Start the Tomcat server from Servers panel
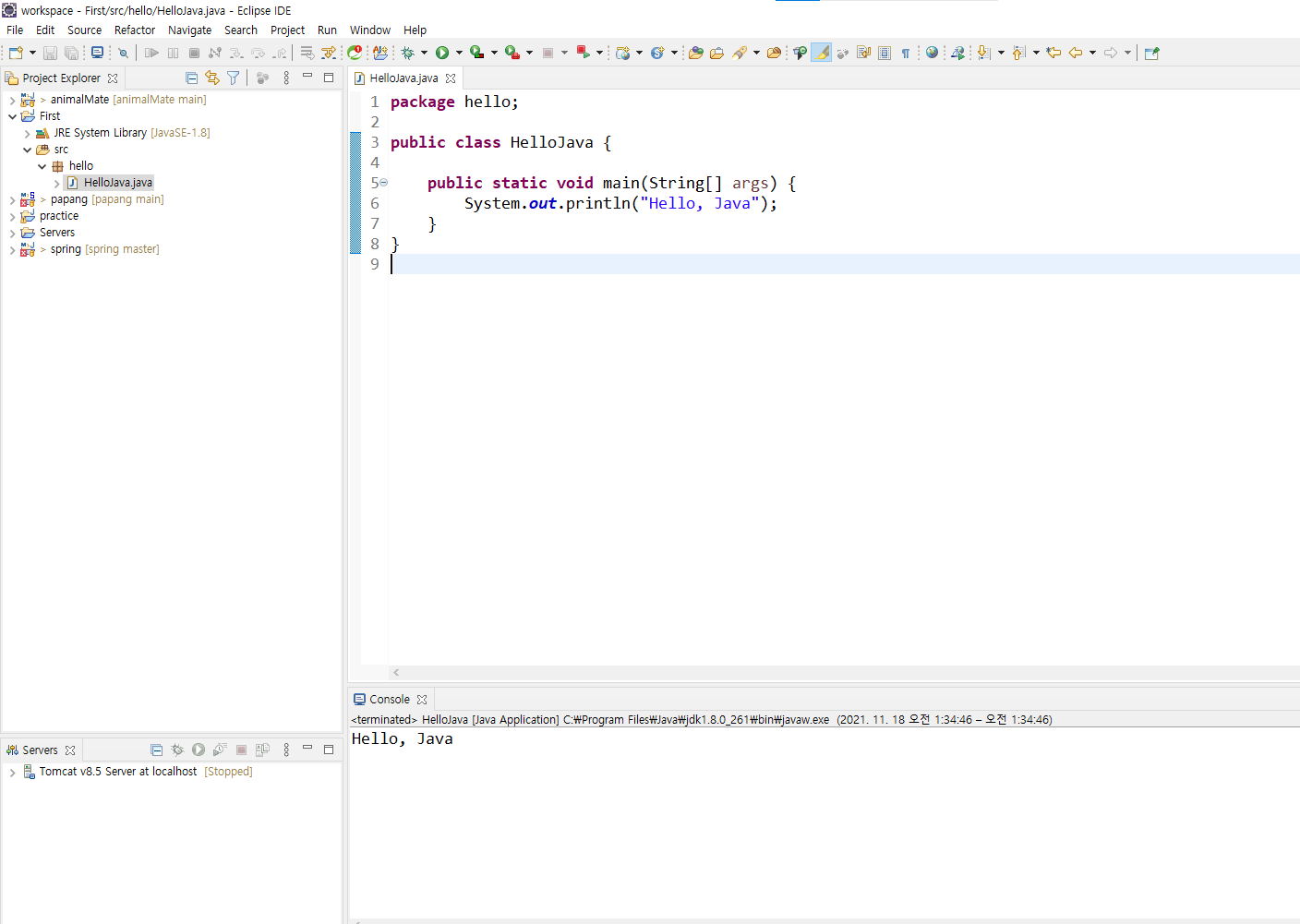Screen dimensions: 1300x924 pyautogui.click(x=199, y=750)
